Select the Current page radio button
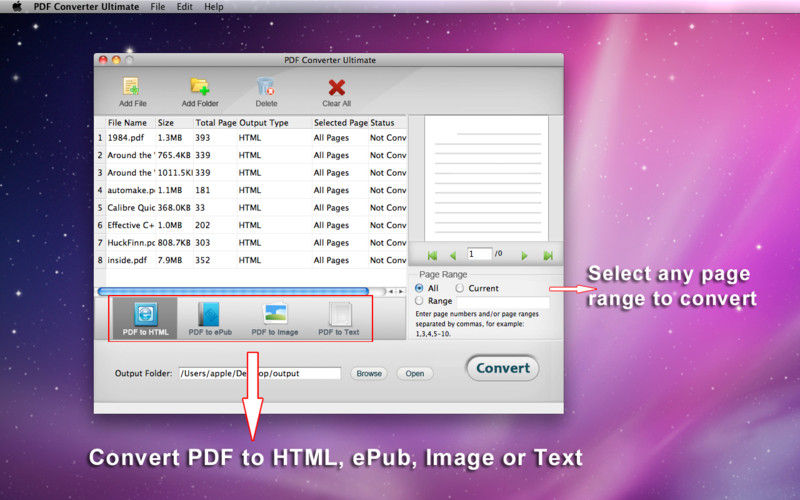The image size is (800, 500). coord(460,288)
